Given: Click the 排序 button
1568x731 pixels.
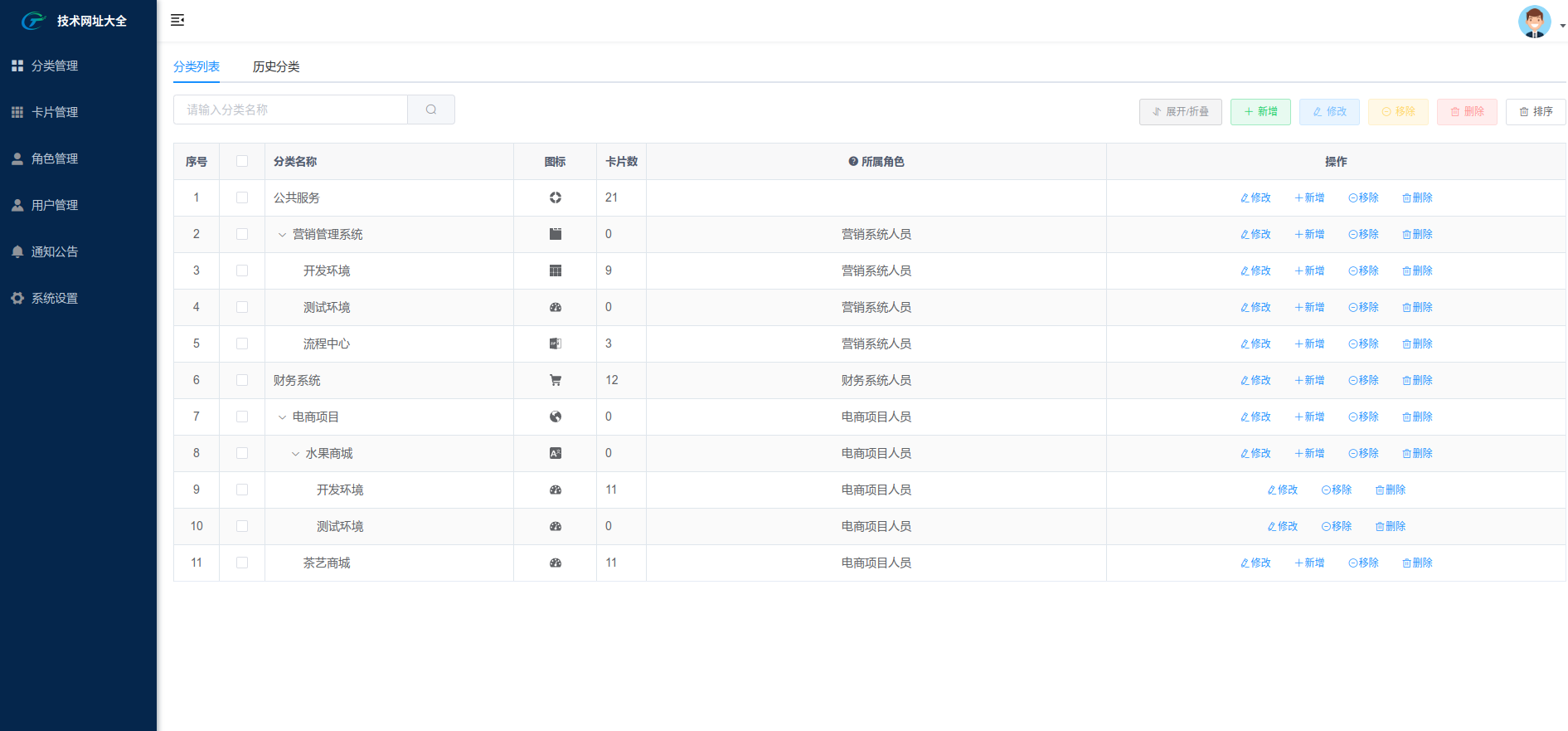Looking at the screenshot, I should (x=1536, y=111).
